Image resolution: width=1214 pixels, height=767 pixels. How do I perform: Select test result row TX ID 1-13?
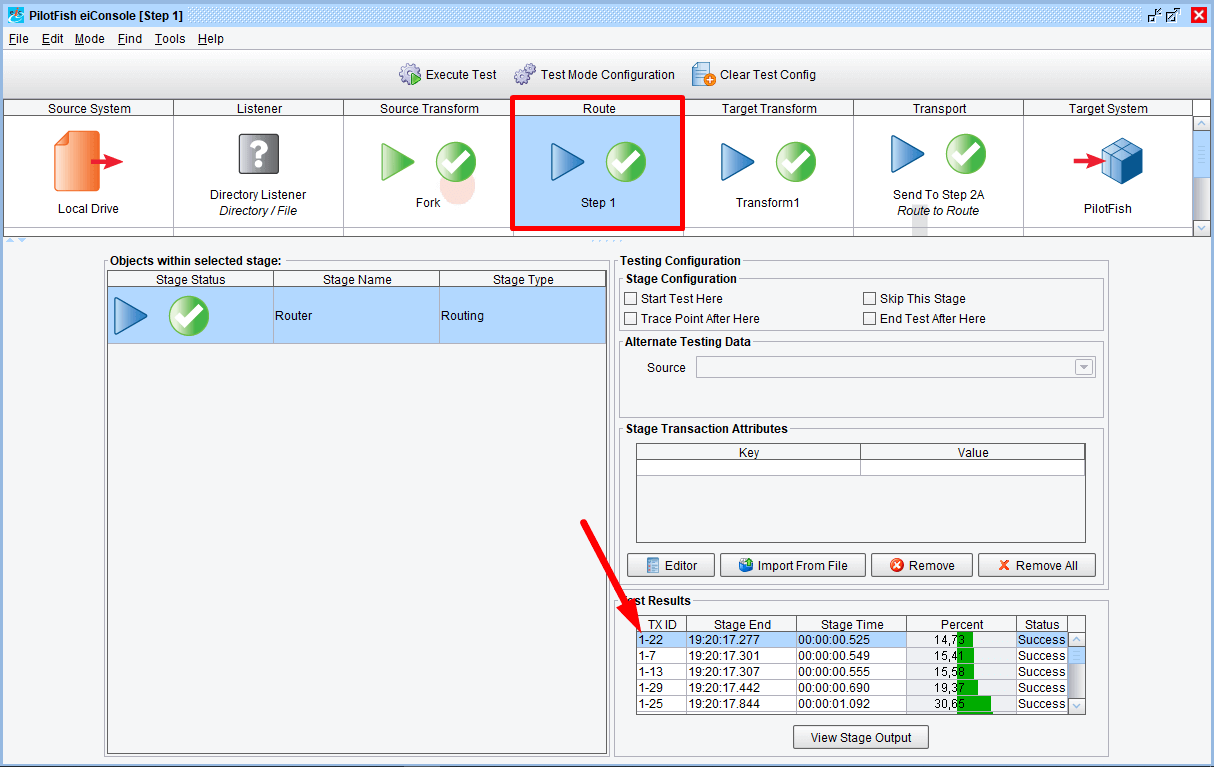[x=852, y=672]
